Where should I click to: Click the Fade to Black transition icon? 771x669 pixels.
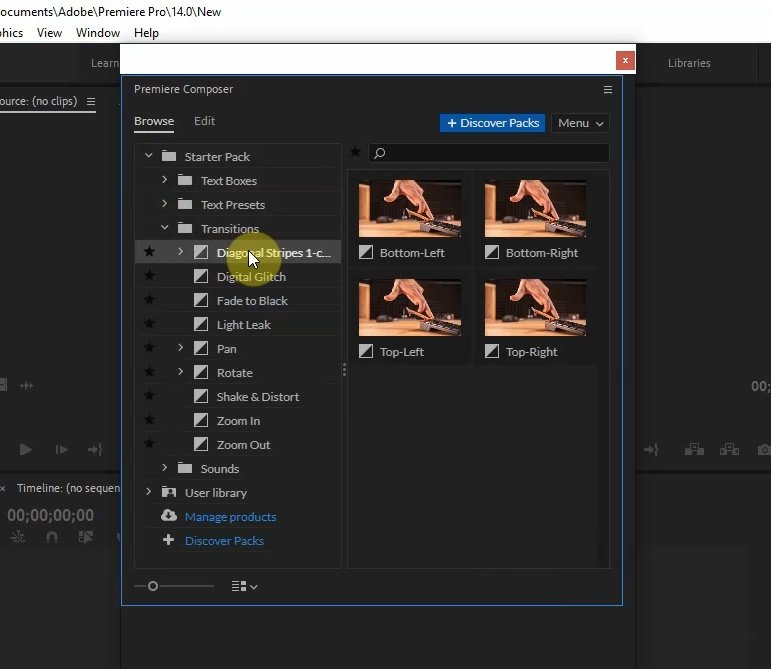(201, 300)
